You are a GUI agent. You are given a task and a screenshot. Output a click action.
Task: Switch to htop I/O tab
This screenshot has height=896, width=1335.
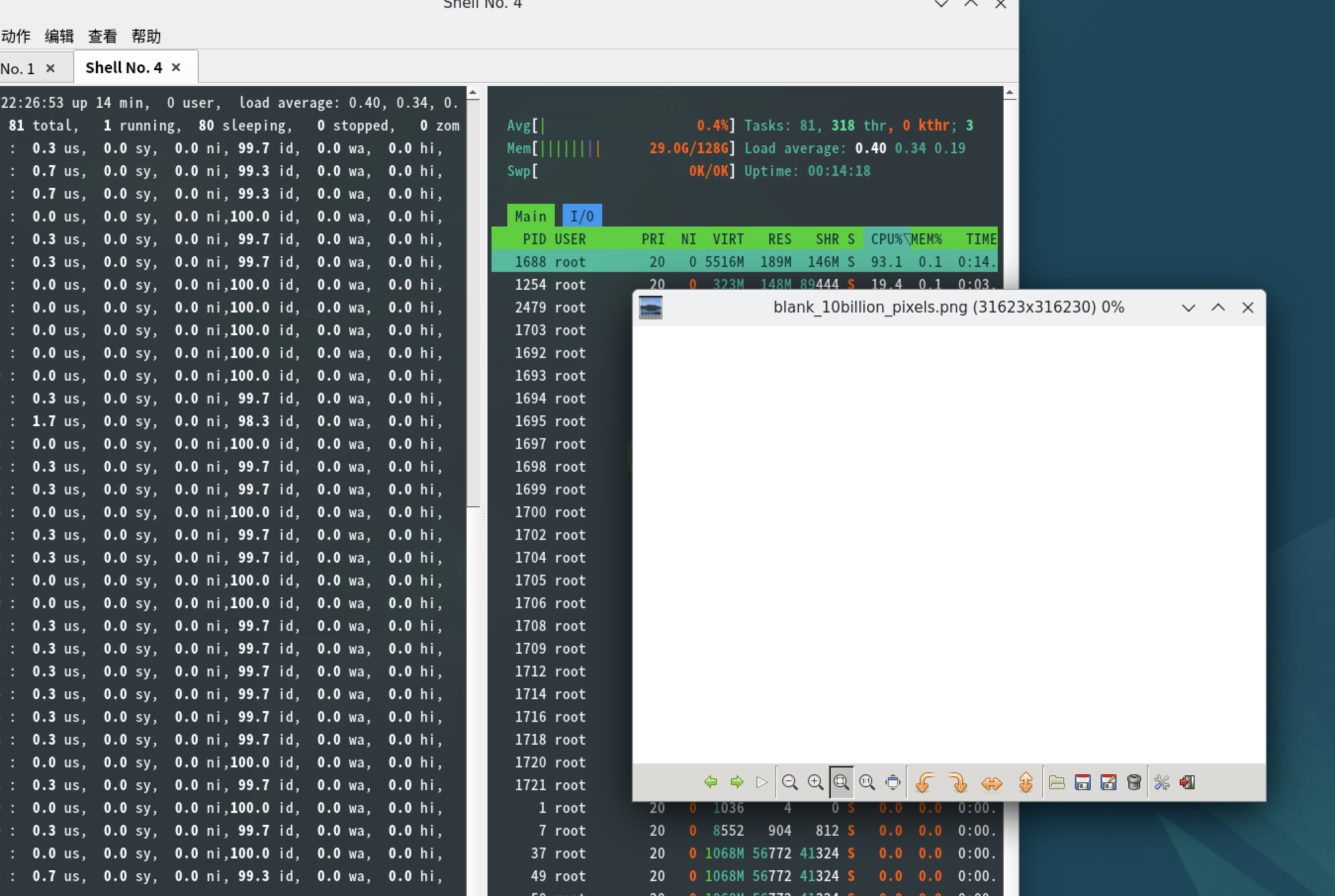pos(581,216)
